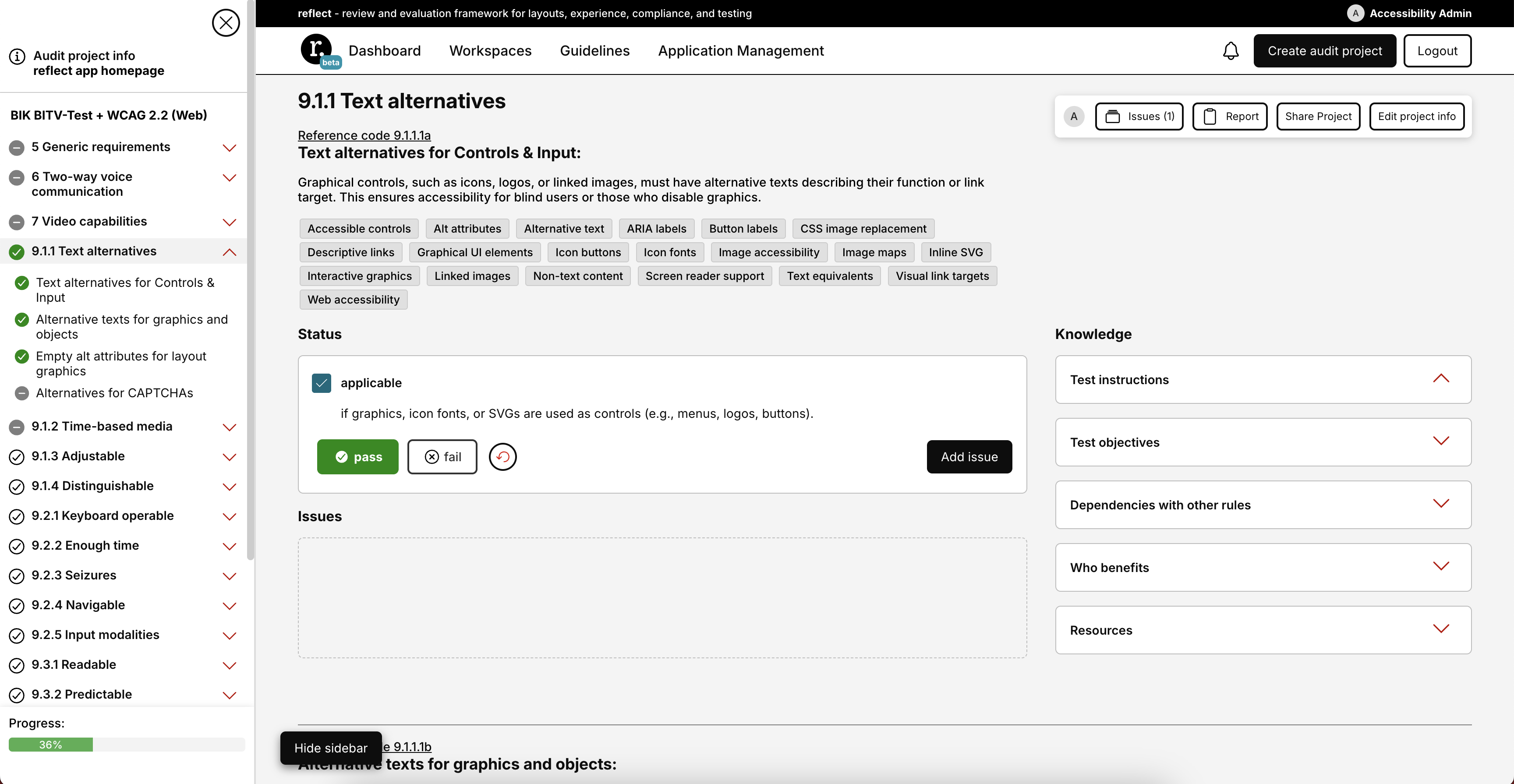The height and width of the screenshot is (784, 1514).
Task: Click the Hide sidebar button
Action: [331, 748]
